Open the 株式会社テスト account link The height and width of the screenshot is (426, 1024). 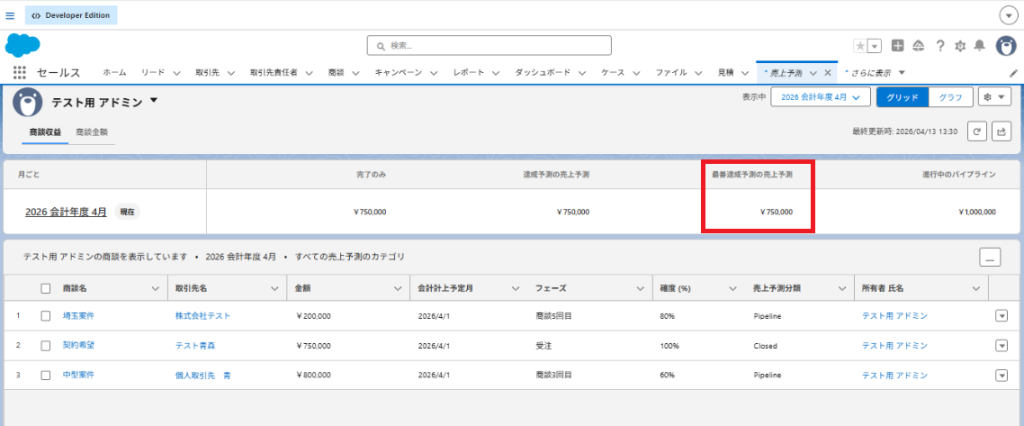pyautogui.click(x=202, y=316)
